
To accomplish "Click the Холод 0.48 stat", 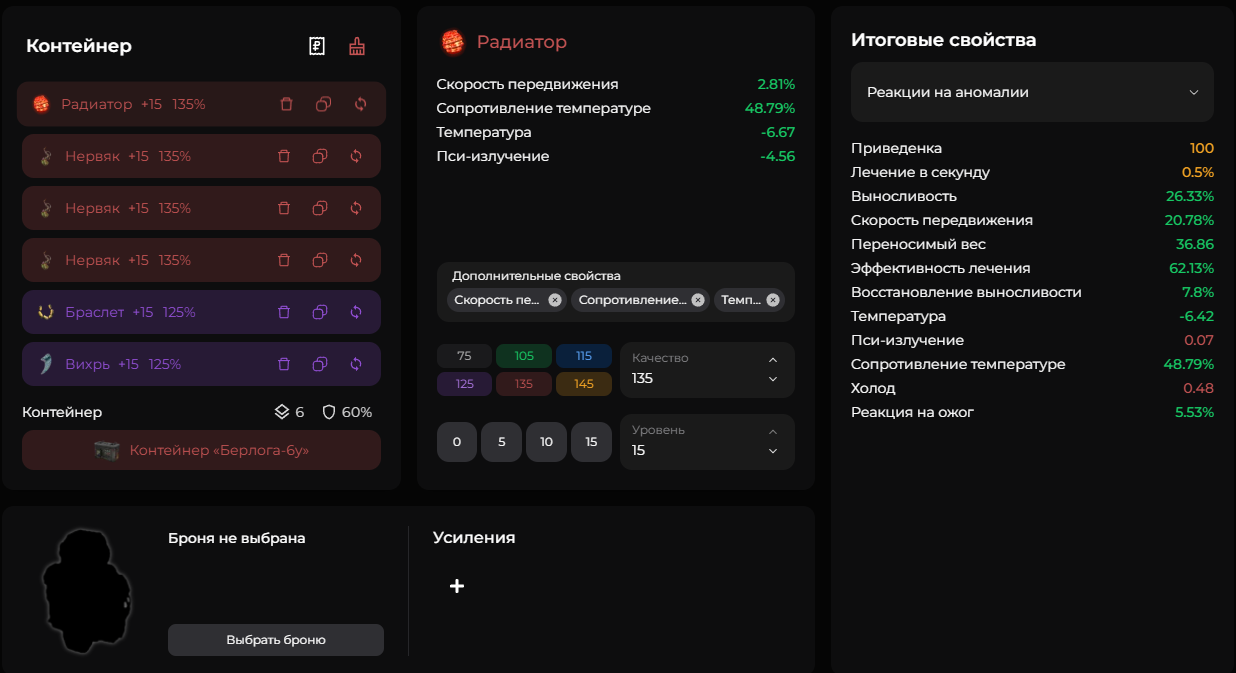I will coord(1032,388).
